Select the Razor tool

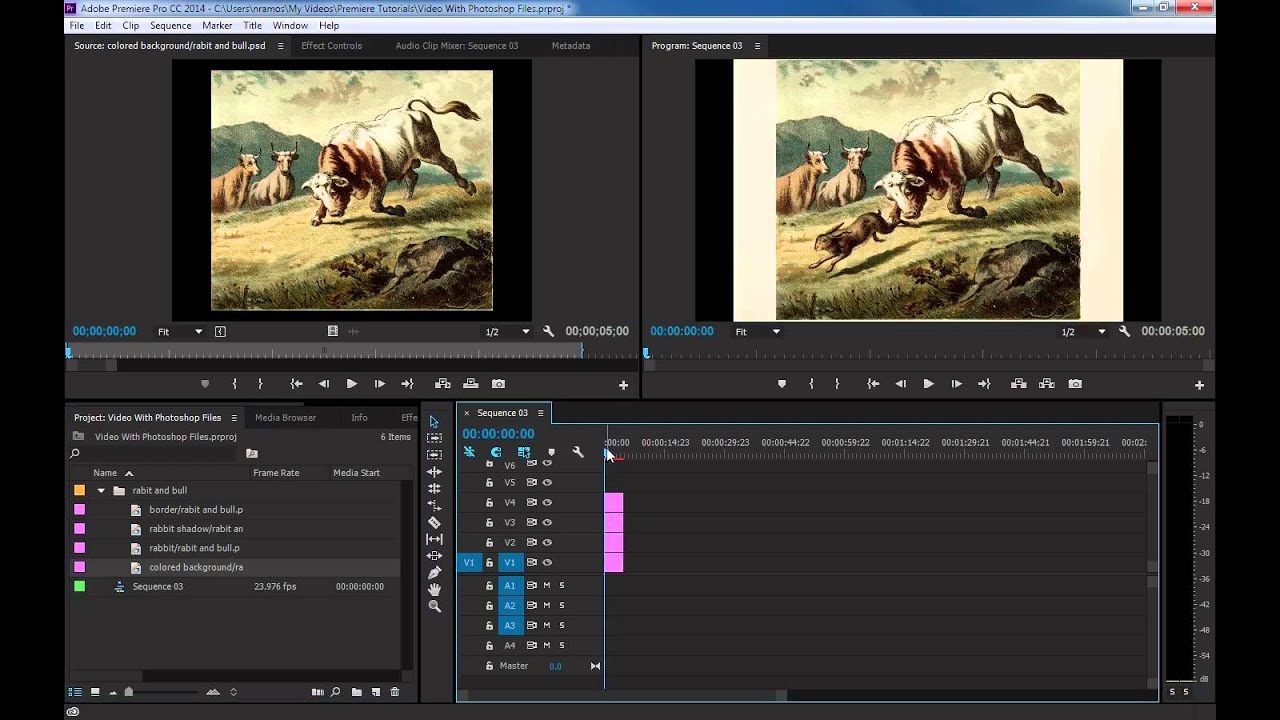click(434, 522)
